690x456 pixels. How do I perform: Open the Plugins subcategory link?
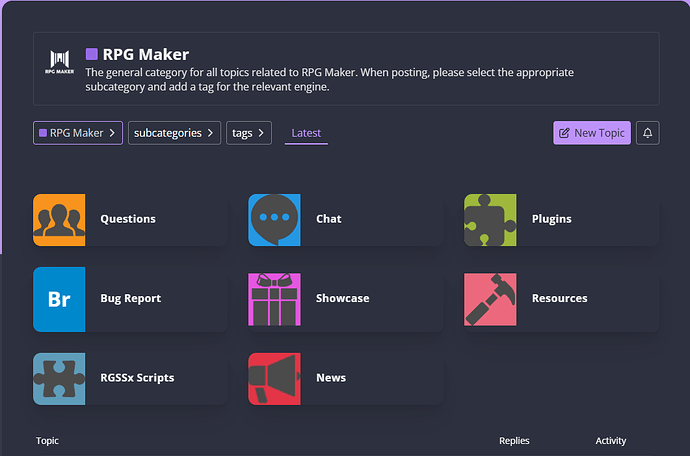tap(552, 219)
